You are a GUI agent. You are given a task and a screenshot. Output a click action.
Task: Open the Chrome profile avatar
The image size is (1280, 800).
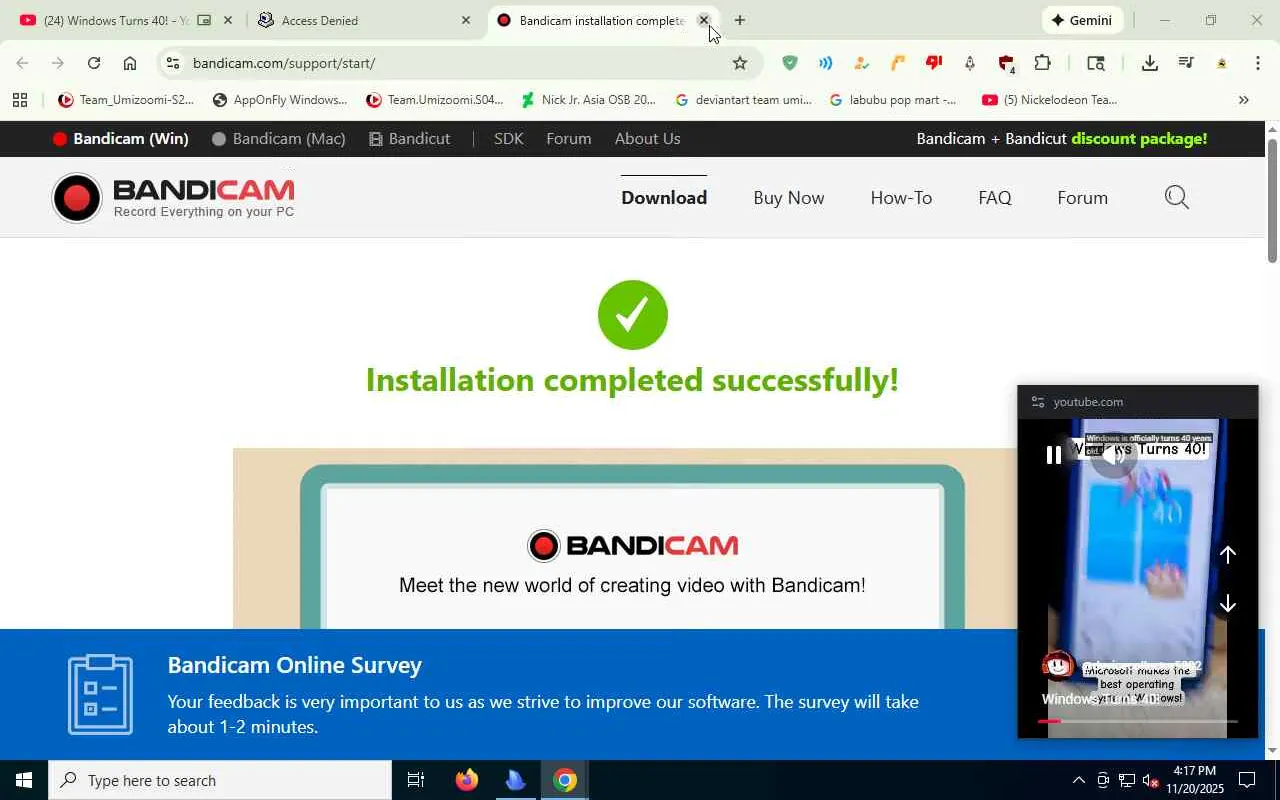click(1222, 63)
